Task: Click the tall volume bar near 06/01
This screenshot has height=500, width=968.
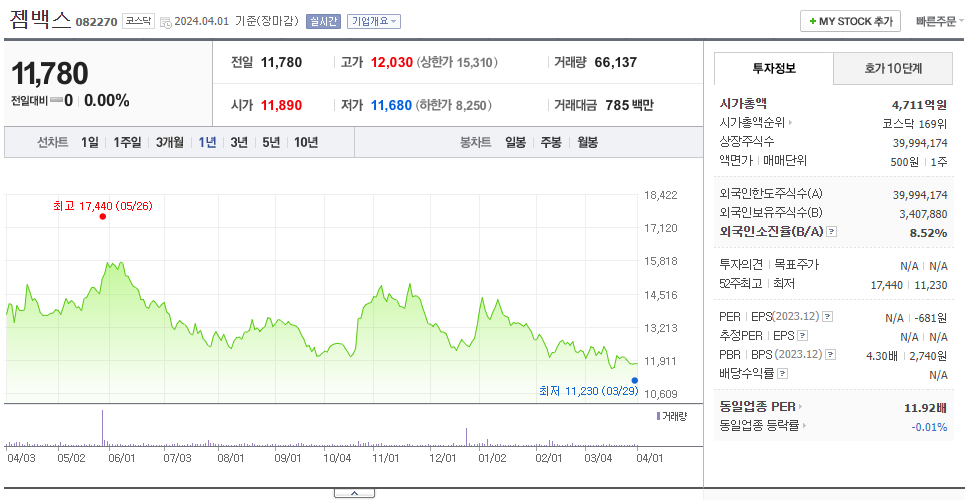Action: 102,428
